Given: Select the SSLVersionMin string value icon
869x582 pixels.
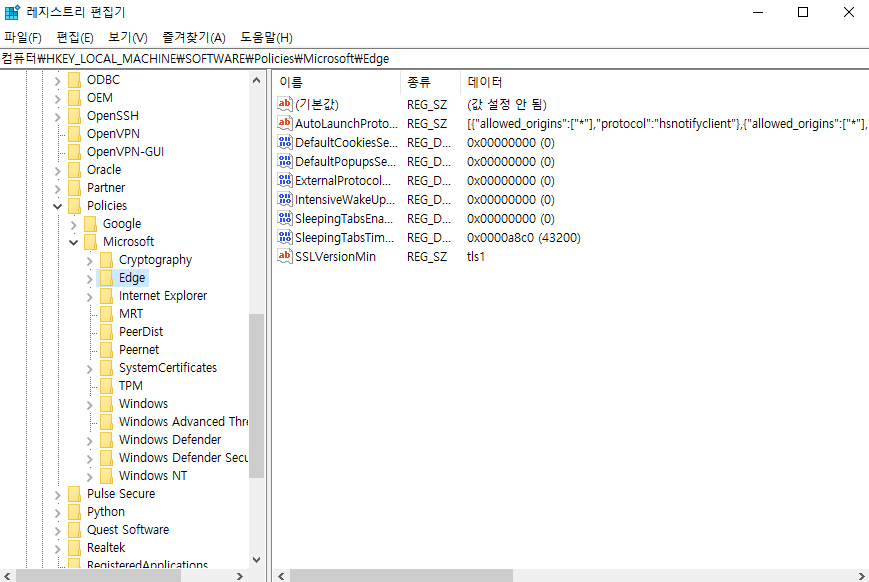Looking at the screenshot, I should point(285,256).
